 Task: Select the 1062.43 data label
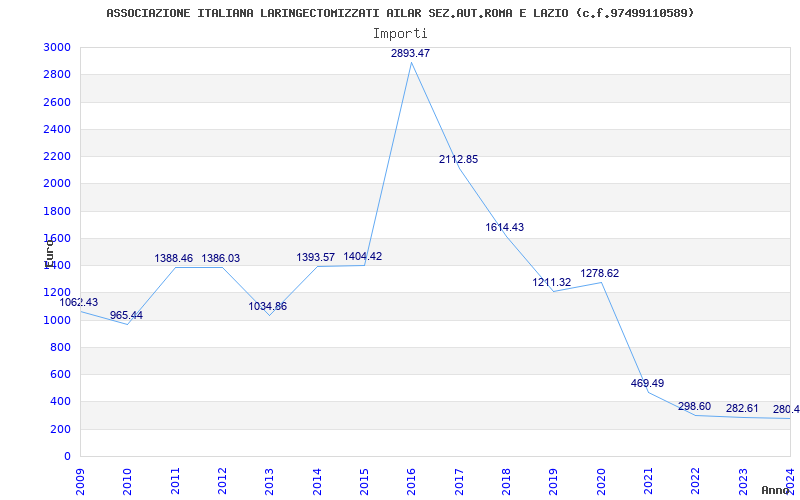tap(79, 302)
